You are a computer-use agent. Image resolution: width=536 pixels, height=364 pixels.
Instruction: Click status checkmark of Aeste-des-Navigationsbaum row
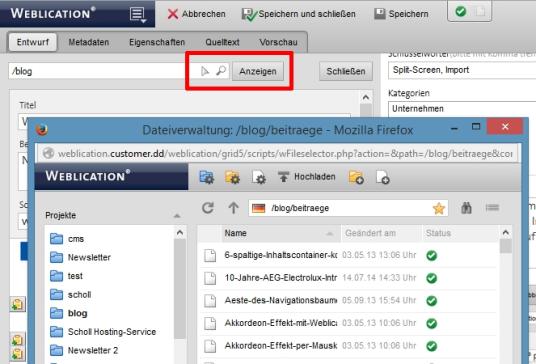pyautogui.click(x=432, y=301)
